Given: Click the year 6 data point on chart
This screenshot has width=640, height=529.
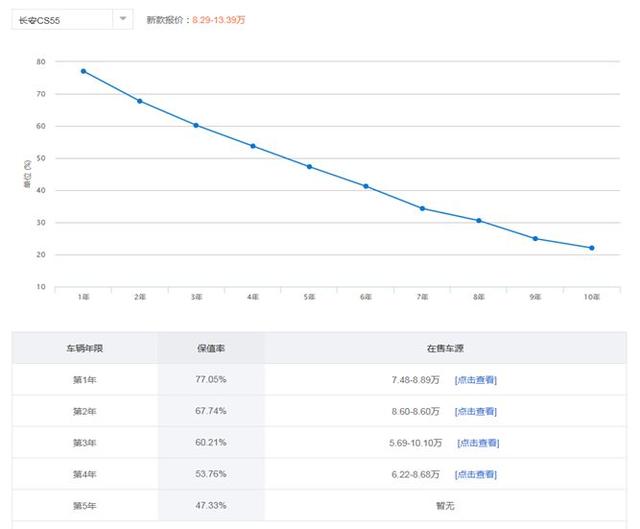Looking at the screenshot, I should pos(366,186).
